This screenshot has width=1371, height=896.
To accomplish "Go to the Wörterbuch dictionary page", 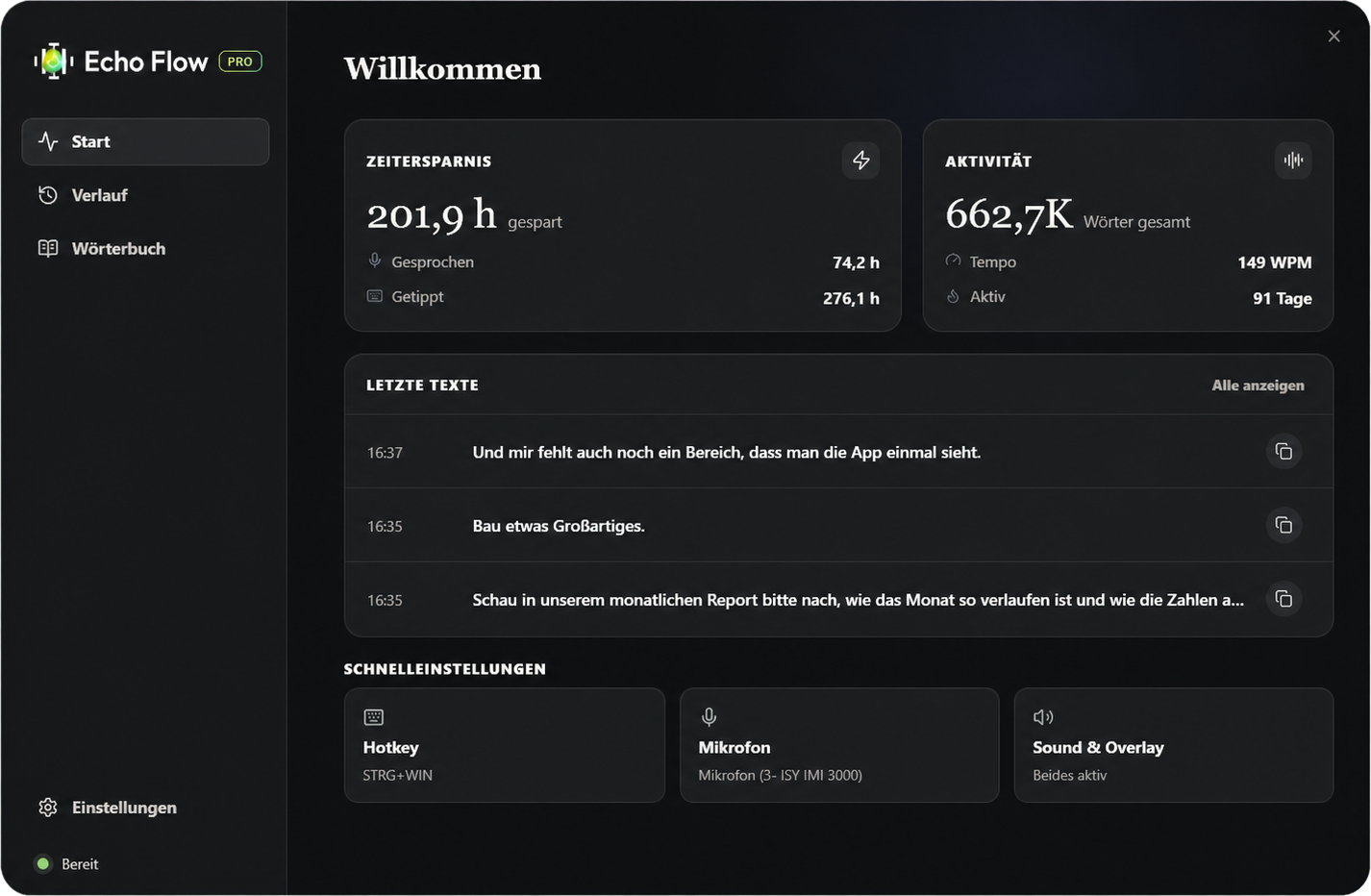I will [145, 249].
